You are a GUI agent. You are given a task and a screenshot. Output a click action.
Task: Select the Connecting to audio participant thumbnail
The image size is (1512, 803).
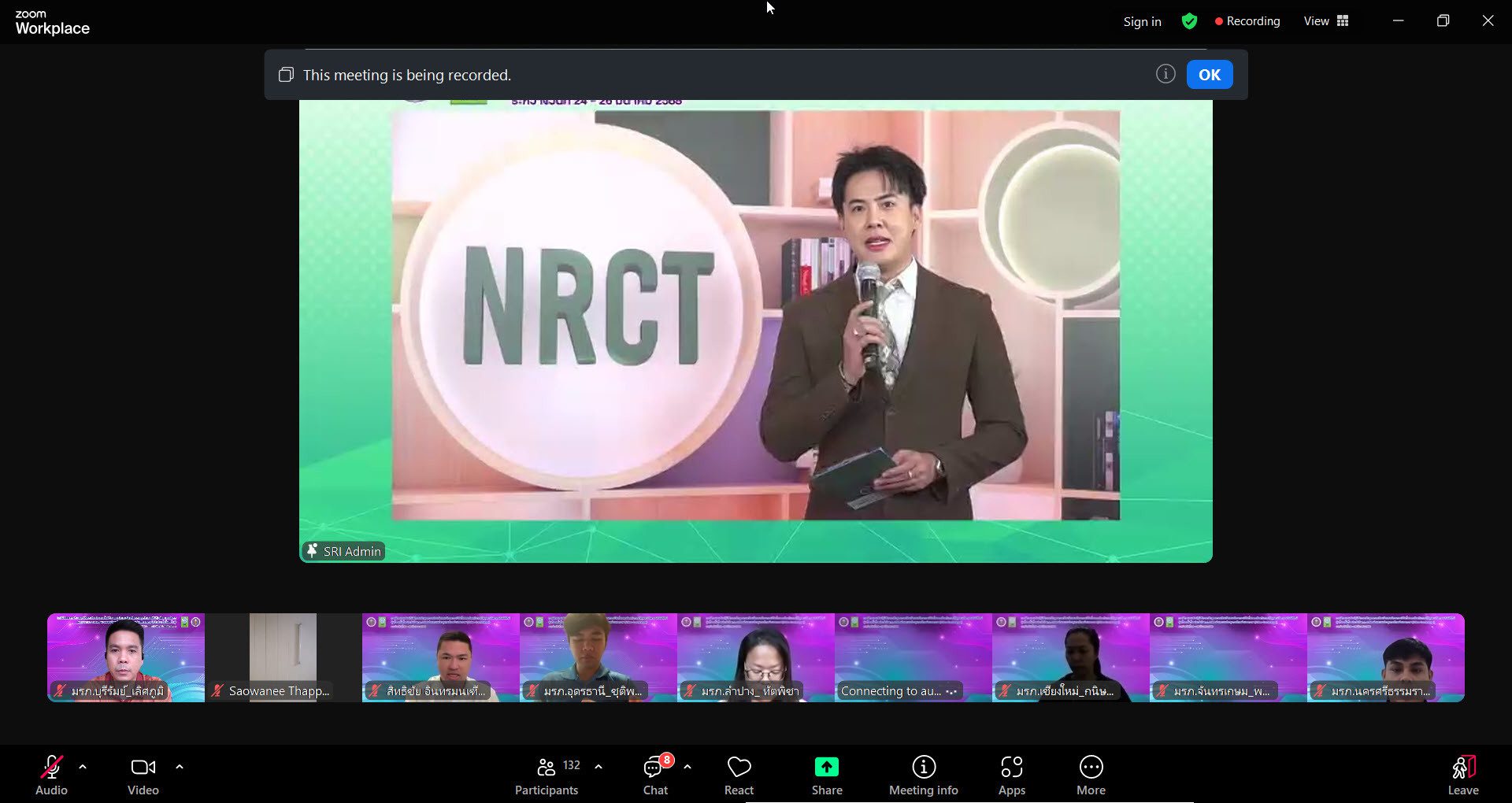coord(913,657)
